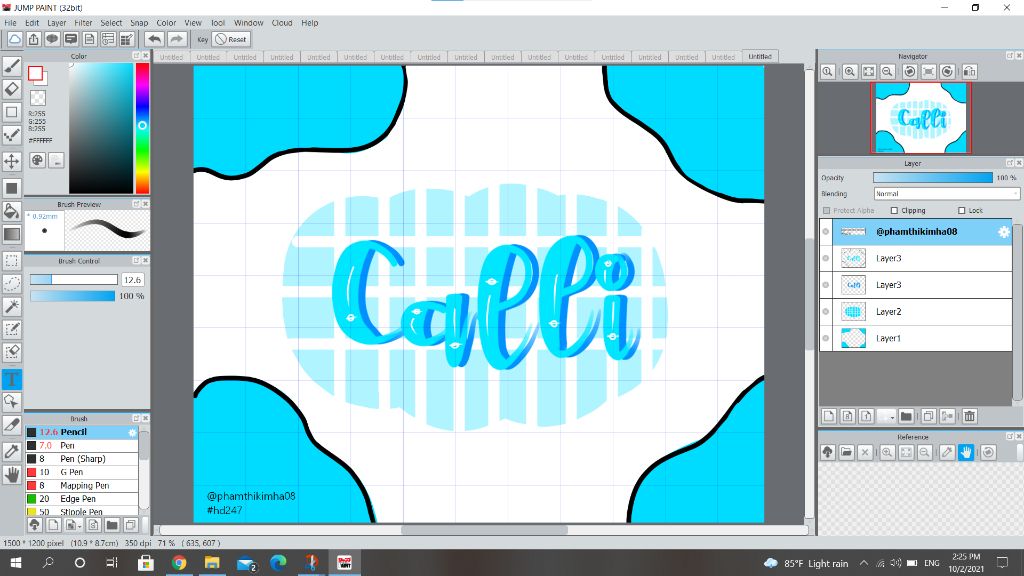Open gear settings for Pencil brush
This screenshot has width=1024, height=576.
coord(133,432)
